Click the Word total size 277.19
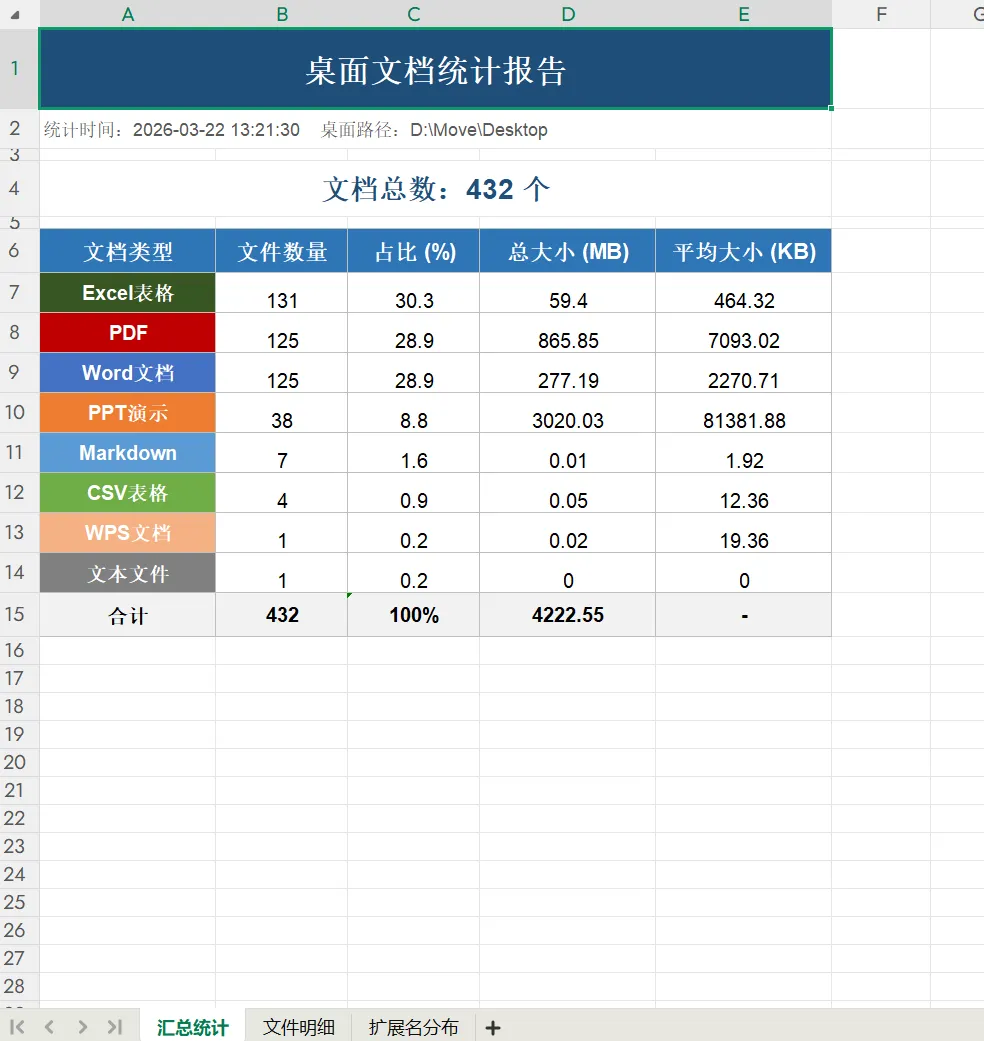 point(568,372)
